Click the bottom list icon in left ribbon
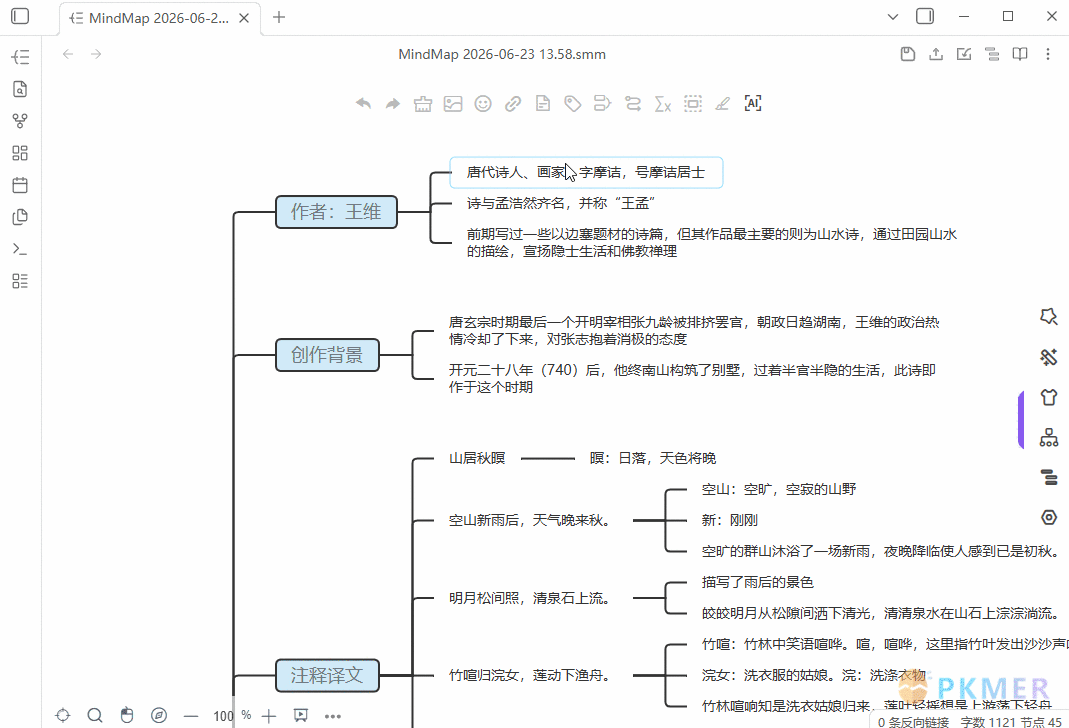1069x728 pixels. (20, 281)
